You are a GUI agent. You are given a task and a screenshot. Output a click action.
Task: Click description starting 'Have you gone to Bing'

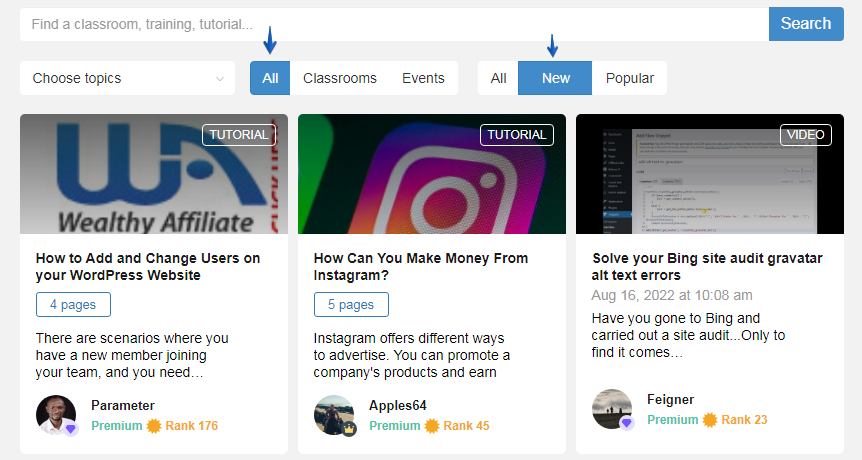tap(688, 335)
